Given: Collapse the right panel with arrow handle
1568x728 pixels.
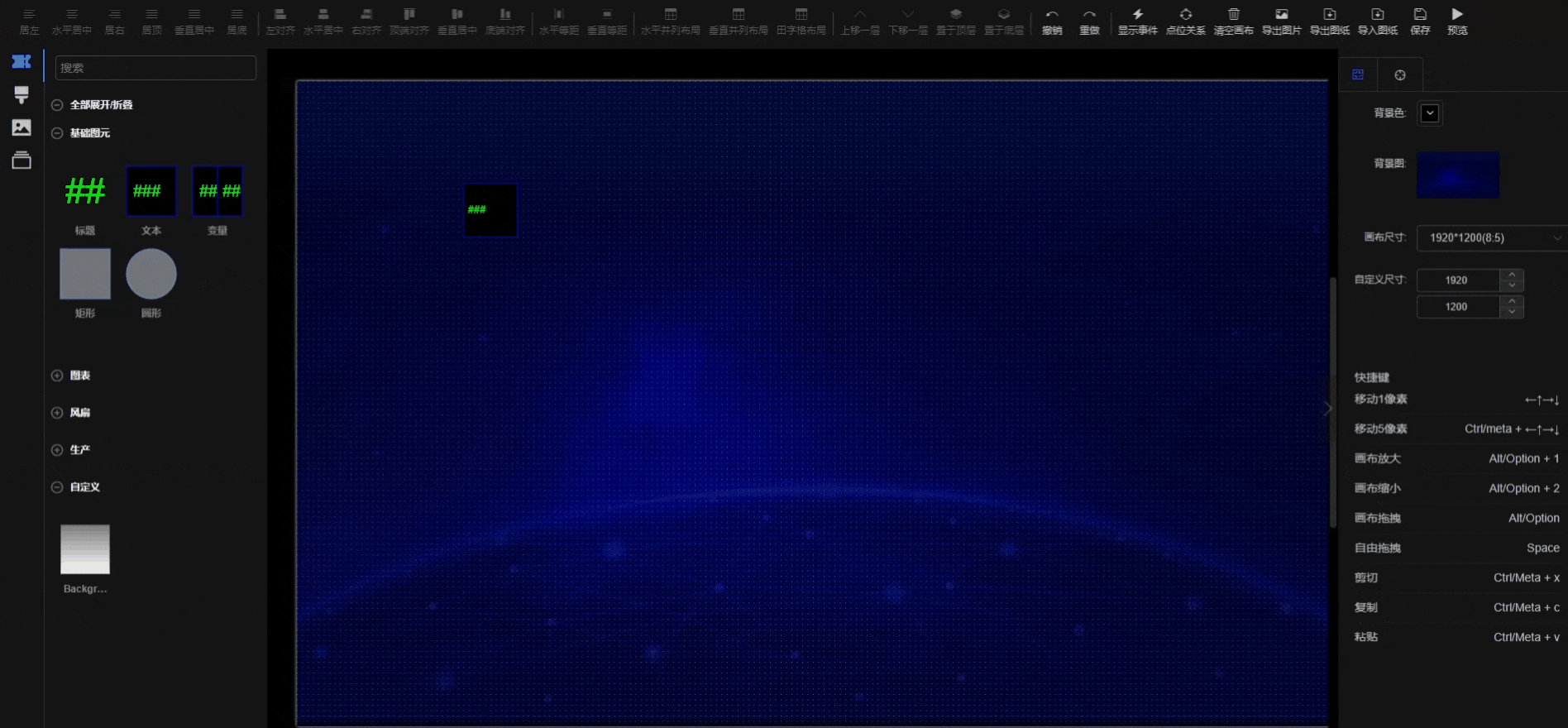Looking at the screenshot, I should [1328, 409].
